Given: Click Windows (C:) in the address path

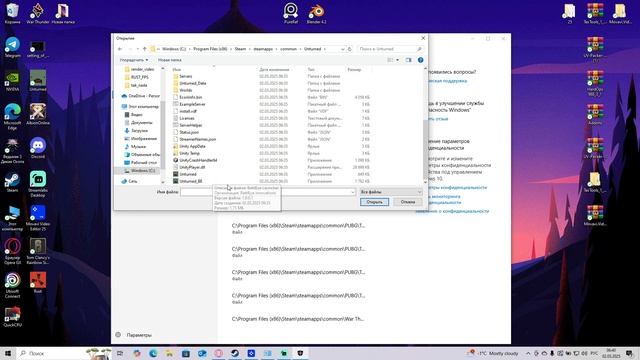Looking at the screenshot, I should pyautogui.click(x=174, y=49).
